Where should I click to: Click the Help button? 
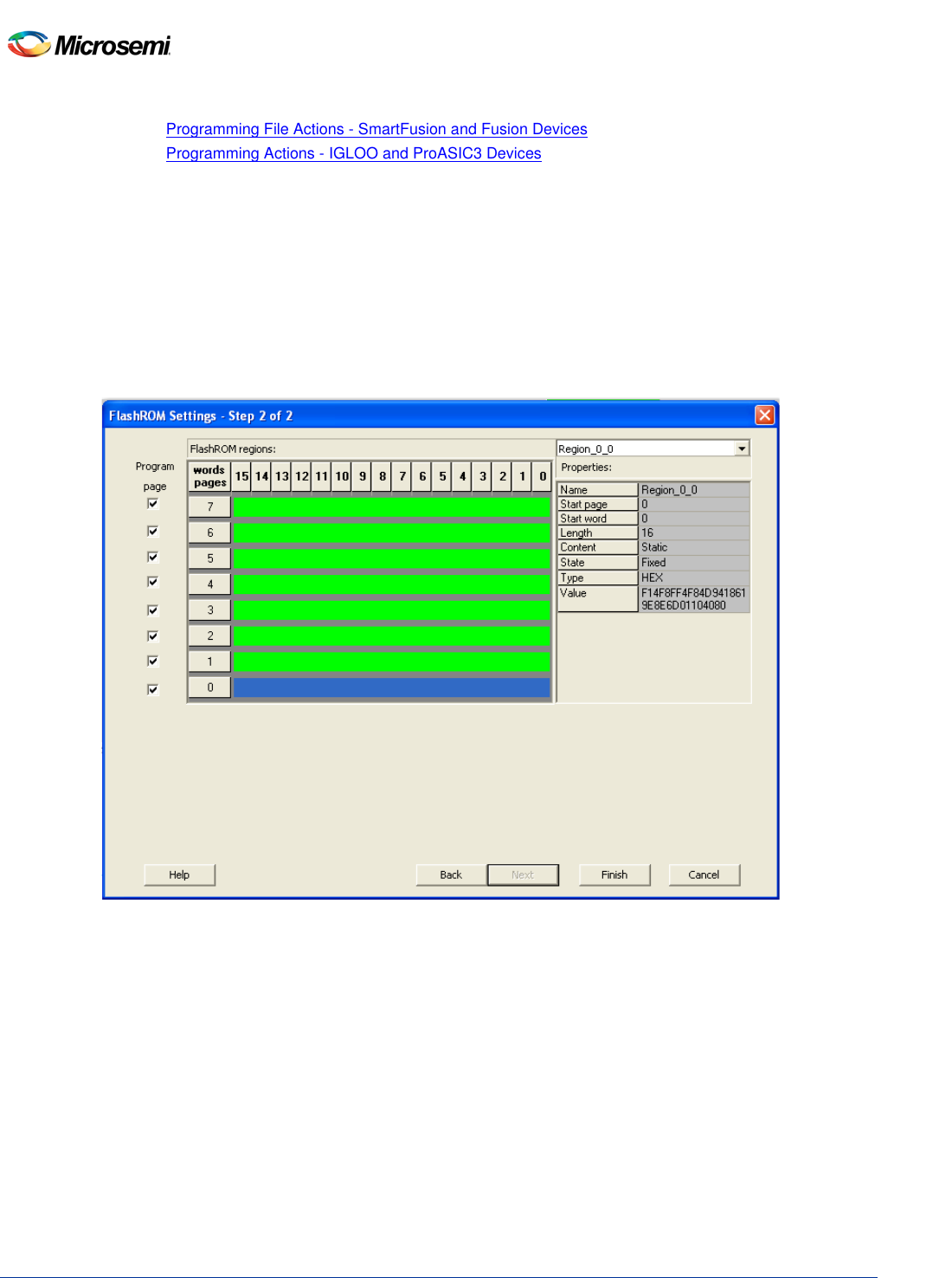coord(179,875)
